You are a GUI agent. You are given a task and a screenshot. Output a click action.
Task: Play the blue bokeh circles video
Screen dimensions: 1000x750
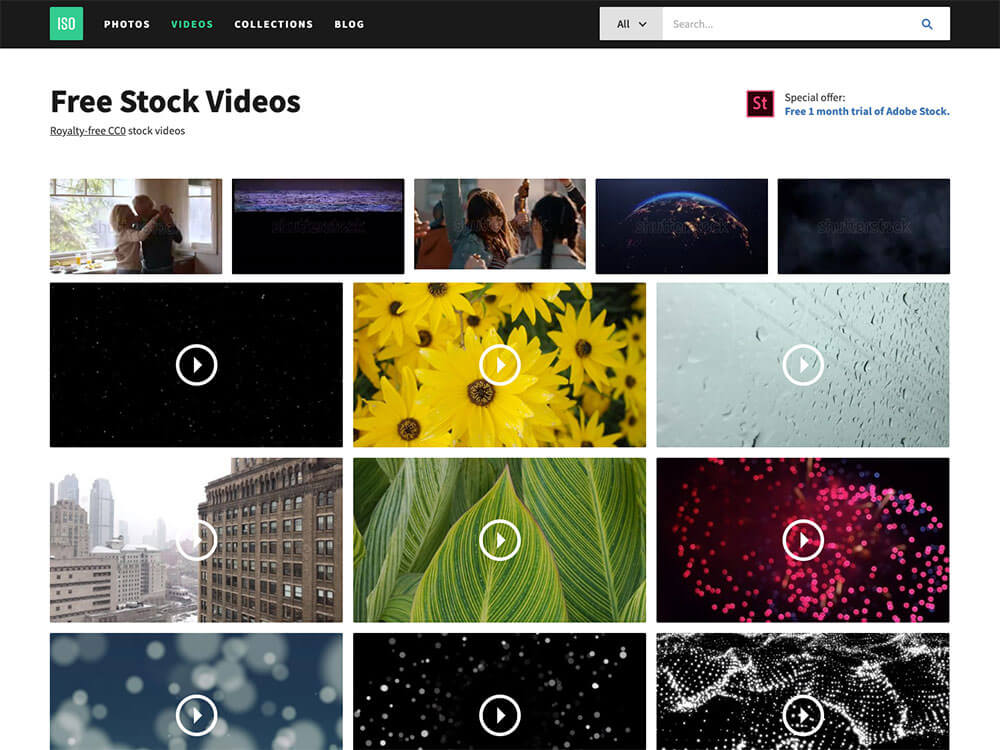pos(196,716)
